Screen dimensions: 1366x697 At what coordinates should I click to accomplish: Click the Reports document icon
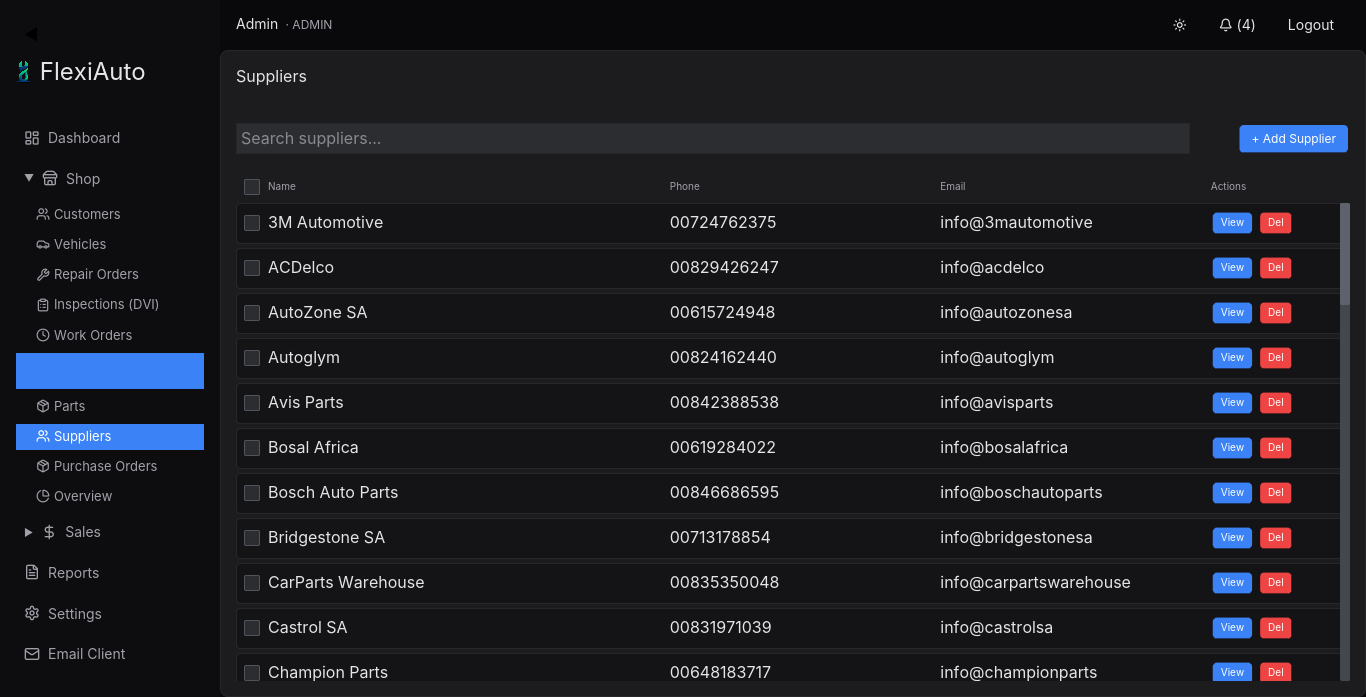[x=32, y=573]
